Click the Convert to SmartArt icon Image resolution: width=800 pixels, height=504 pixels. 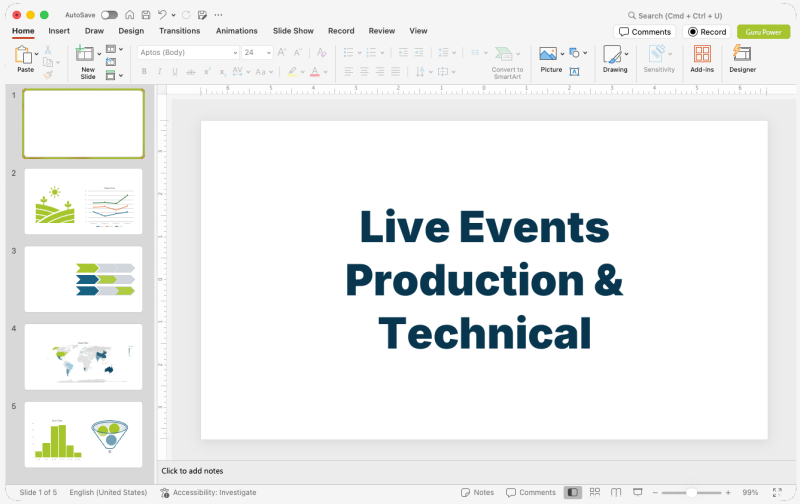(504, 54)
